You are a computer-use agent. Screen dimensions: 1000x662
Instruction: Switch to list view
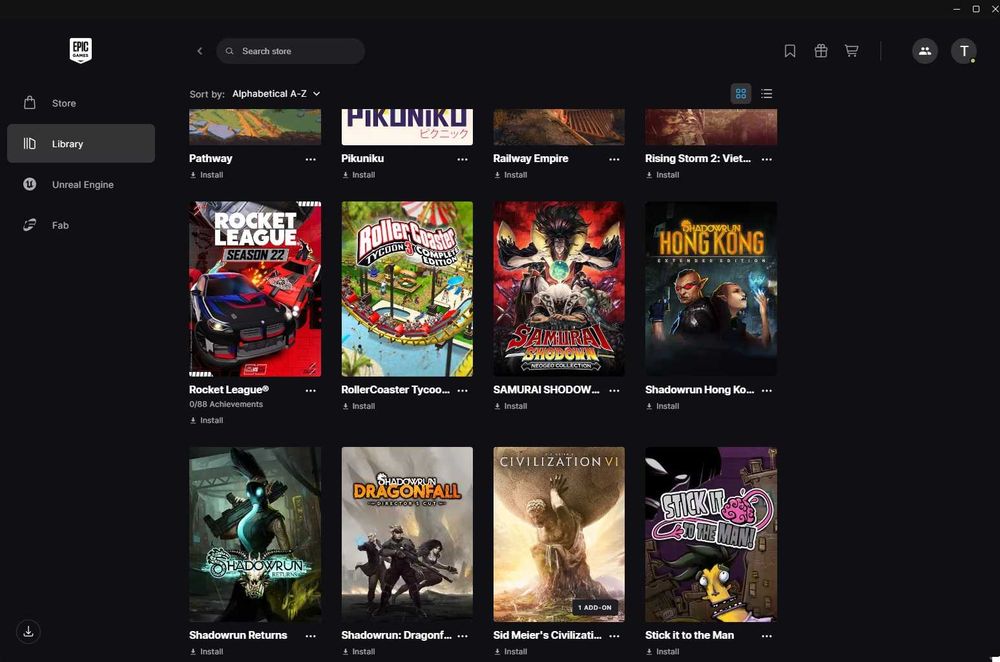[x=767, y=94]
